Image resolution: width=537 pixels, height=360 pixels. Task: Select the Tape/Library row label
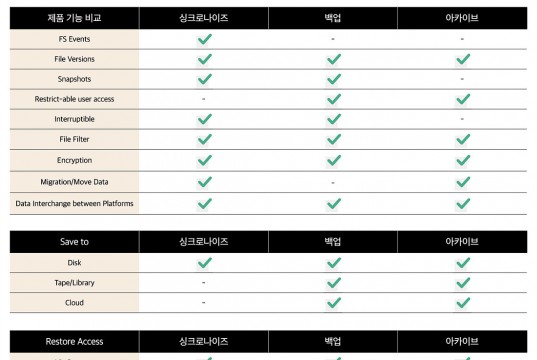coord(74,283)
